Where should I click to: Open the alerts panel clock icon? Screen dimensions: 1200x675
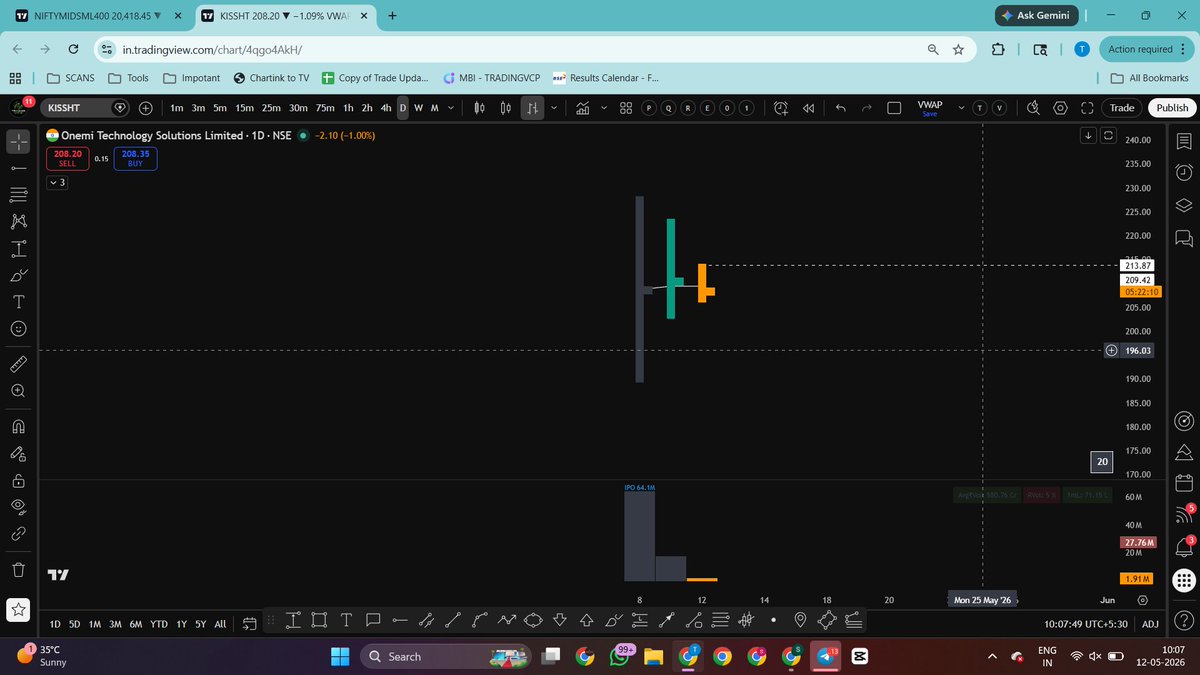click(x=1183, y=172)
